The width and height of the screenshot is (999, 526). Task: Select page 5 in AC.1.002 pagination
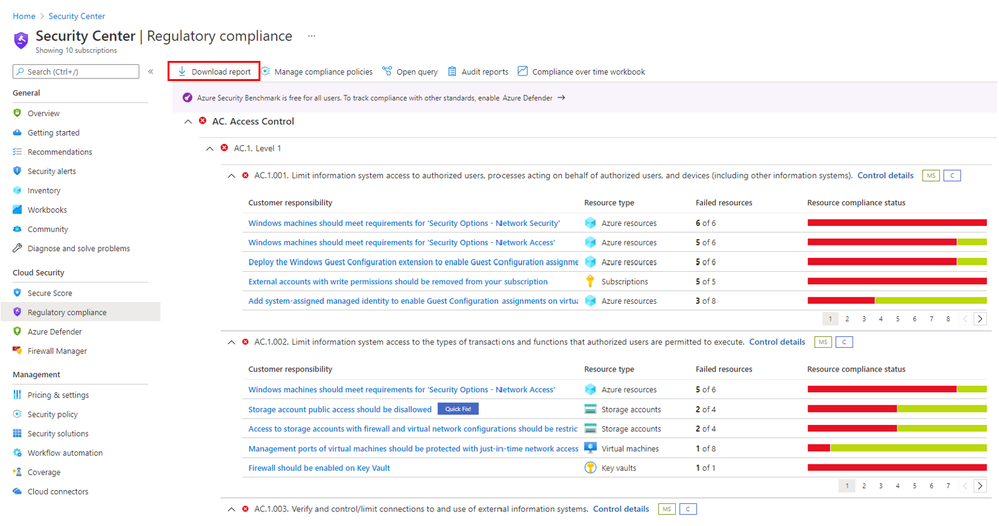[914, 486]
